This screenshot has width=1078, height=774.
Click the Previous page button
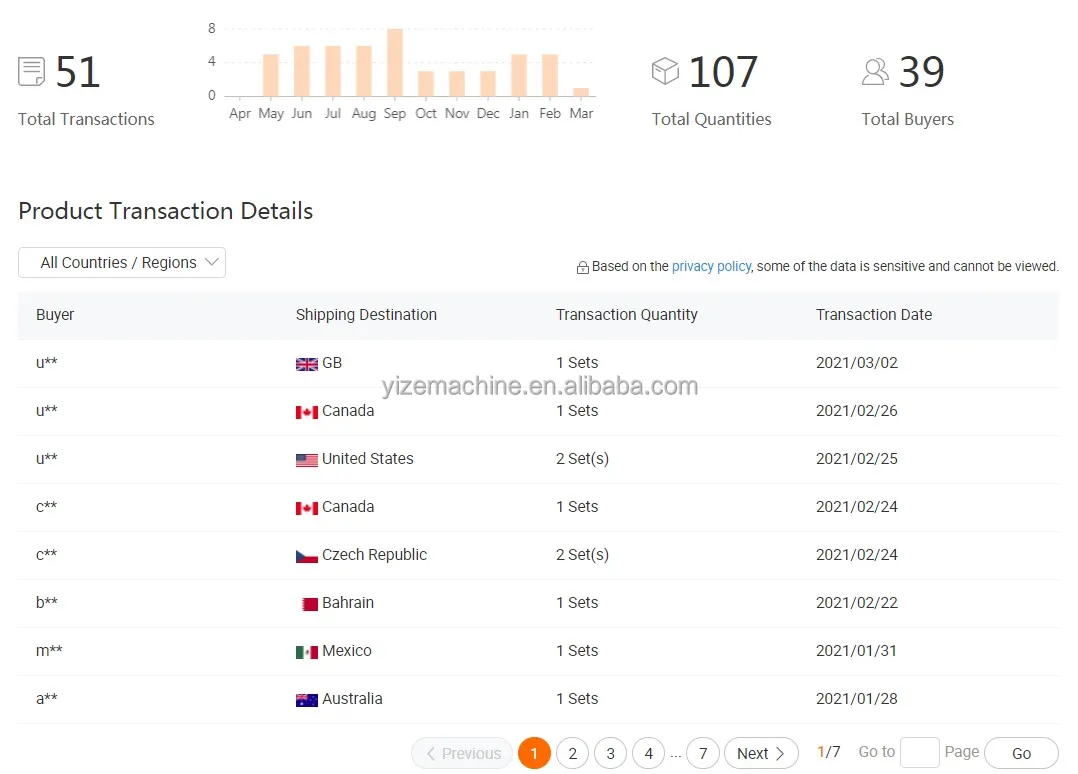462,753
